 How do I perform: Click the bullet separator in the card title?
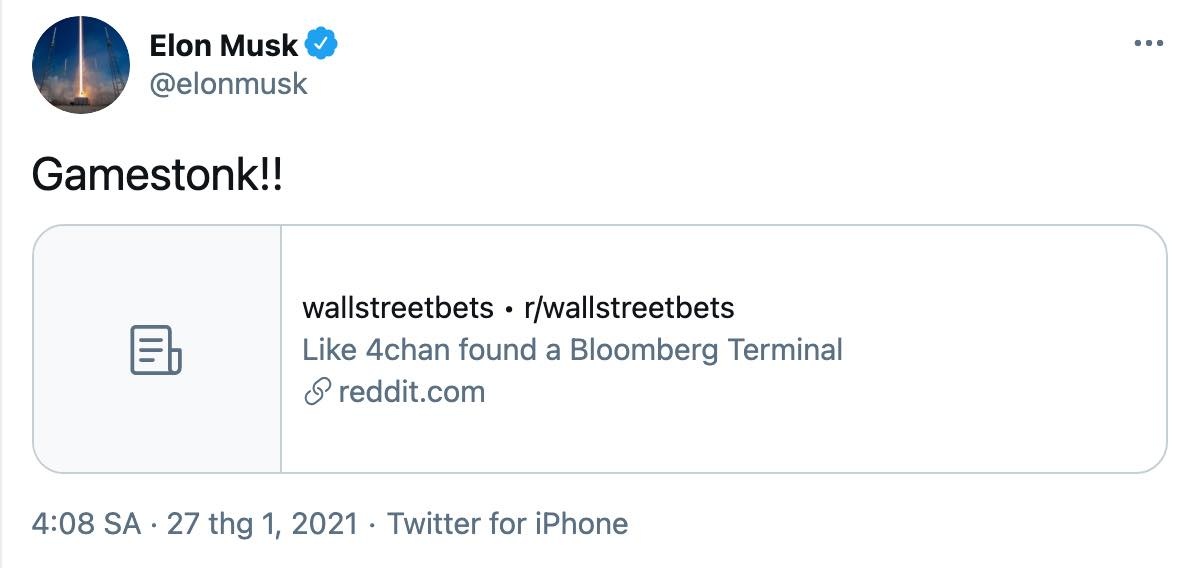tap(509, 309)
